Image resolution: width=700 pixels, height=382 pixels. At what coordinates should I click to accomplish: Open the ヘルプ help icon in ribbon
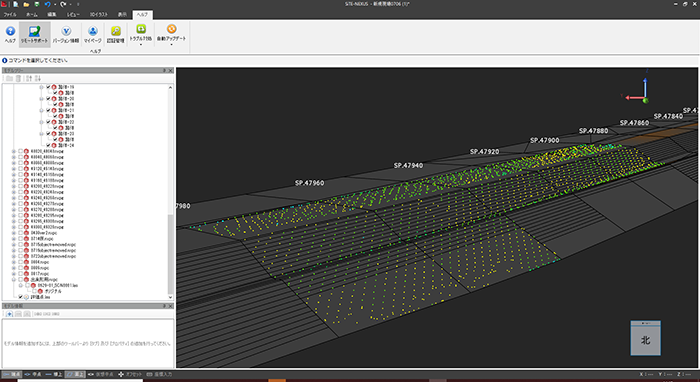click(x=10, y=34)
